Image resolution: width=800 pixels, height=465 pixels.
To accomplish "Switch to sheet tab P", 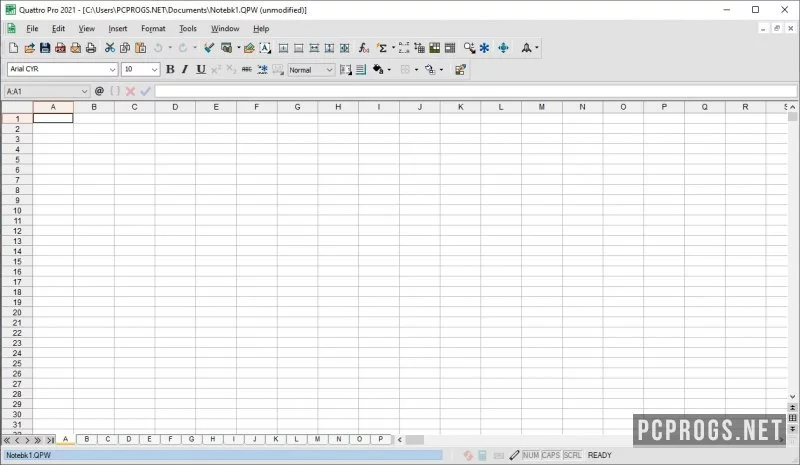I will click(381, 439).
